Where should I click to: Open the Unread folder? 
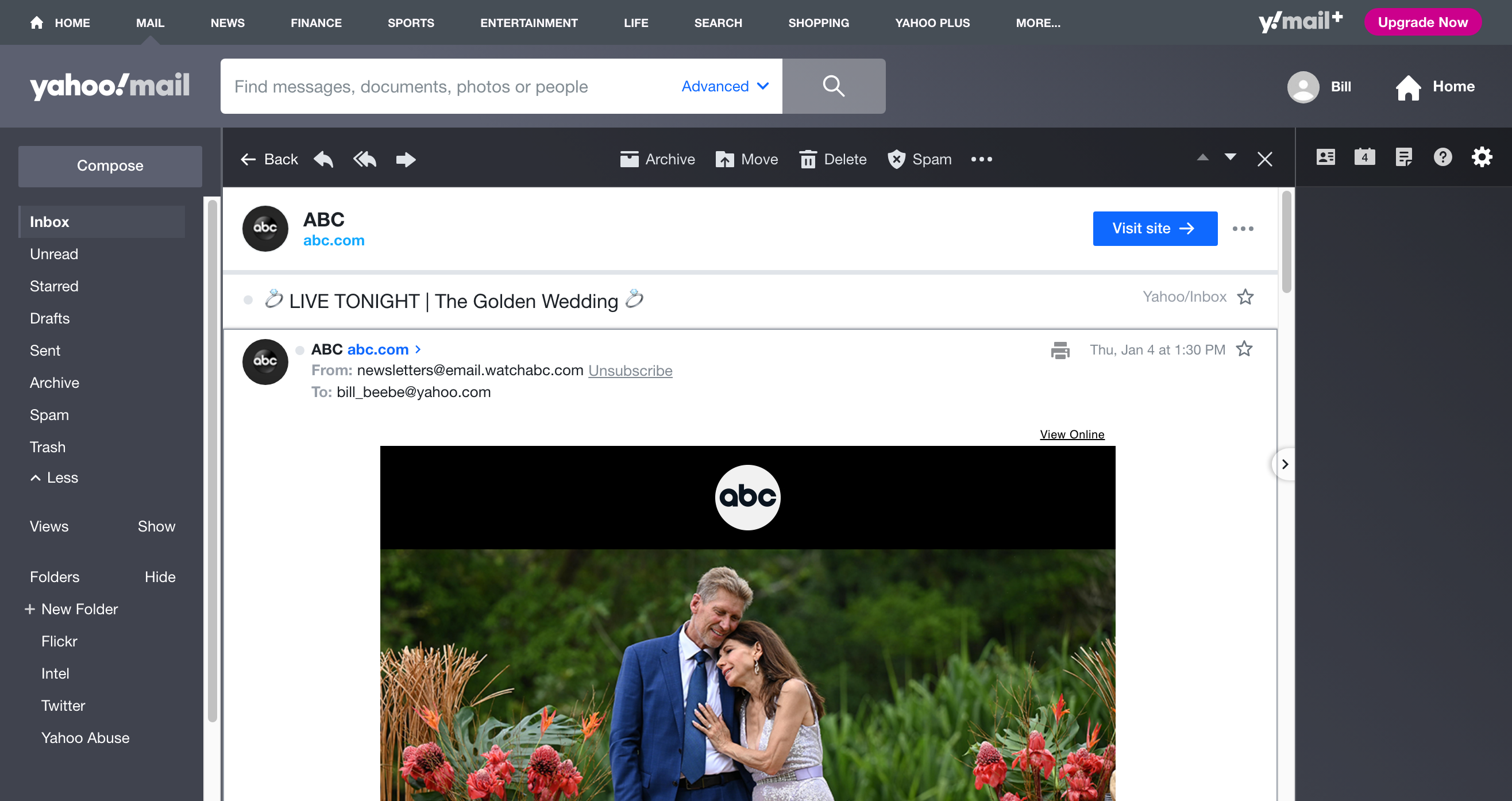click(x=54, y=255)
